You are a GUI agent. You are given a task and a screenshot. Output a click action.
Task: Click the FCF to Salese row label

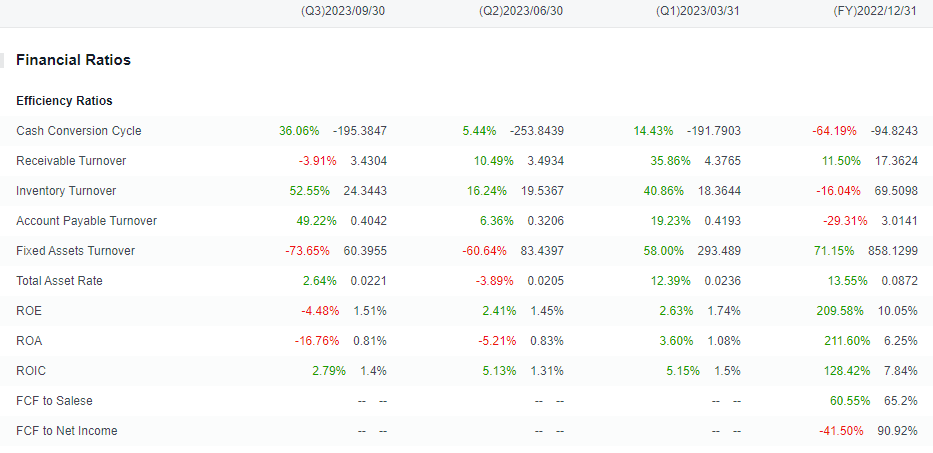click(54, 401)
